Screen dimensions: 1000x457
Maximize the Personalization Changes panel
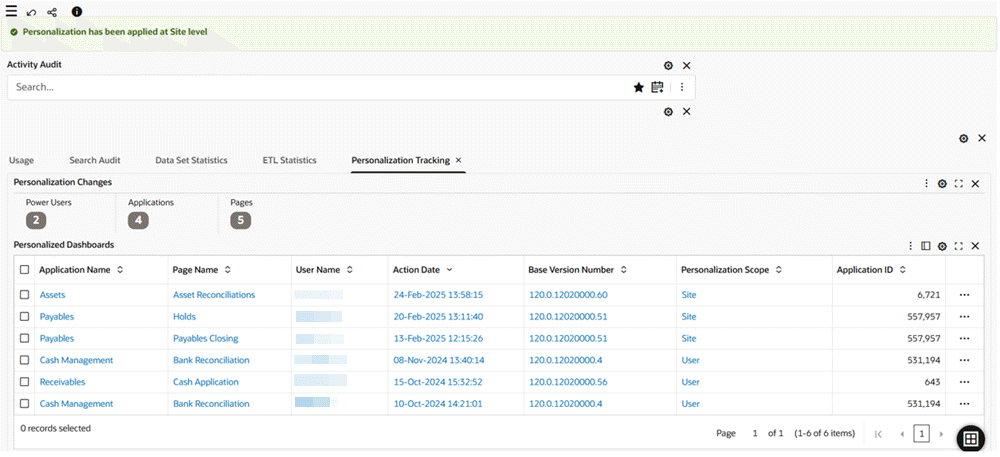pos(959,184)
